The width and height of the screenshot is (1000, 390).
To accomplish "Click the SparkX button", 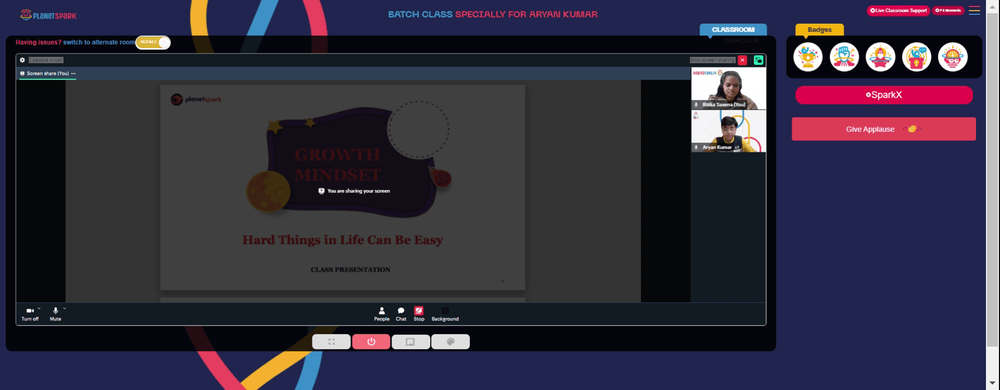I will (883, 95).
